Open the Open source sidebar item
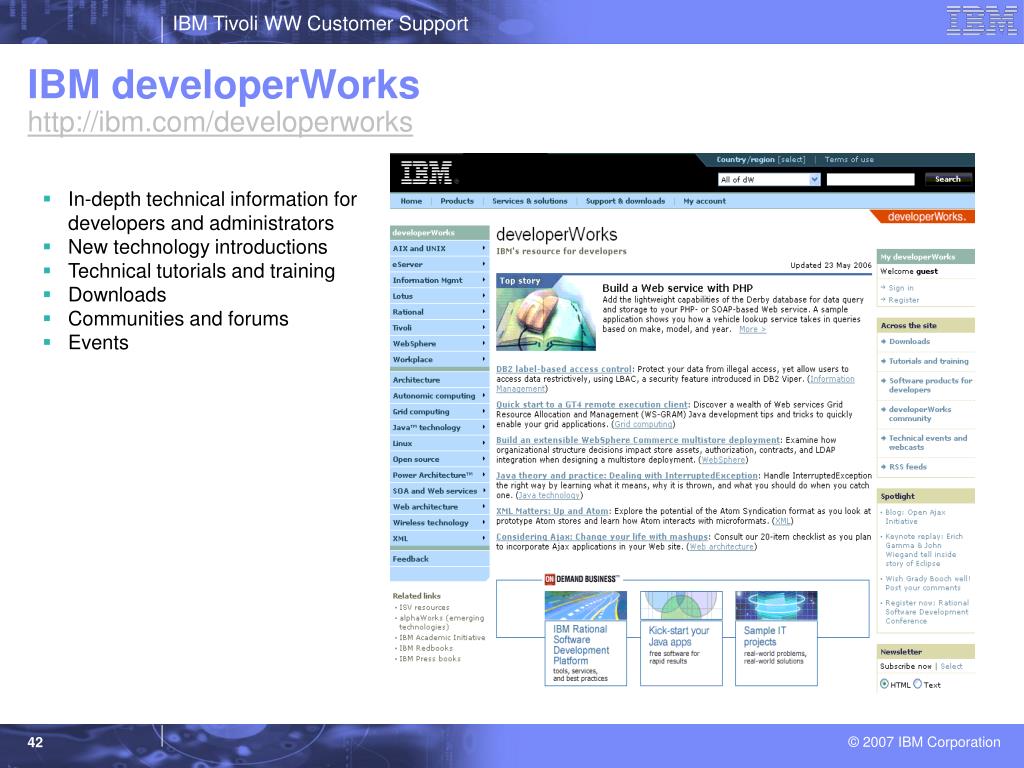The height and width of the screenshot is (768, 1024). (440, 459)
